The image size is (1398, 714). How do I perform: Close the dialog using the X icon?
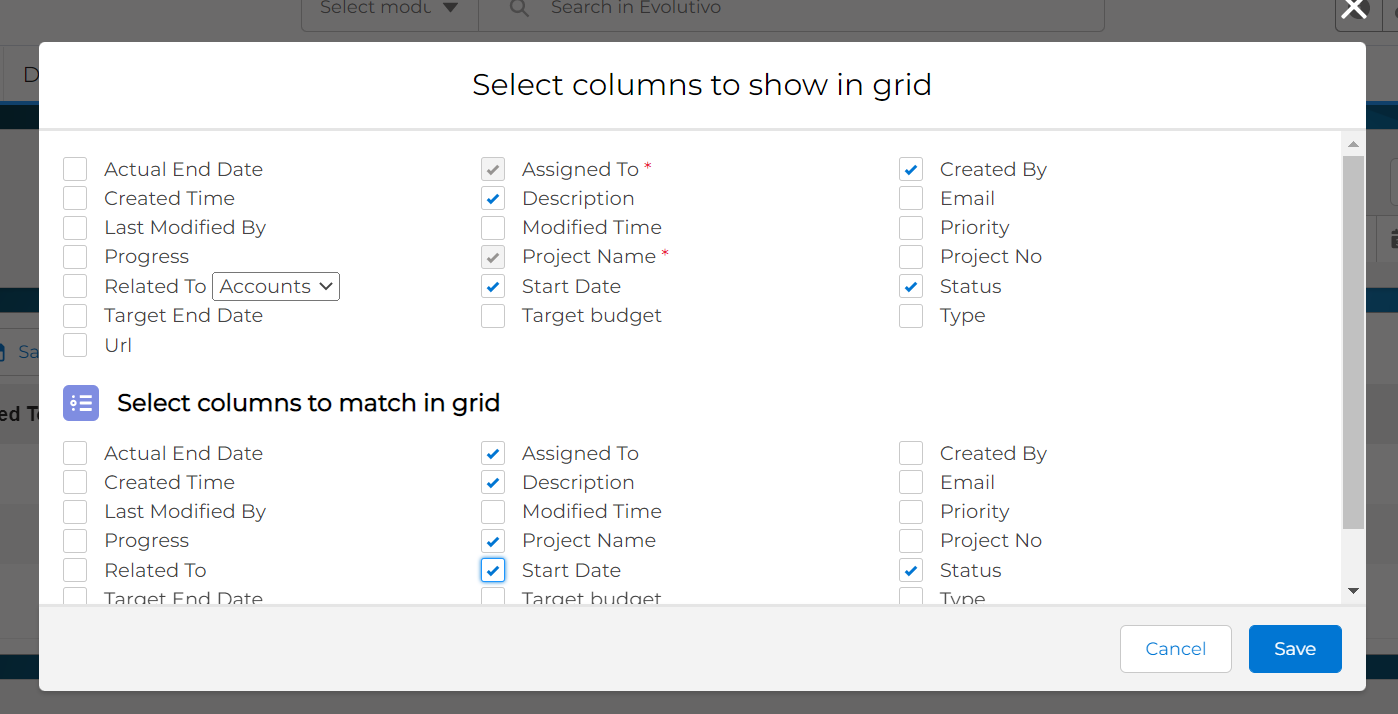click(1354, 9)
